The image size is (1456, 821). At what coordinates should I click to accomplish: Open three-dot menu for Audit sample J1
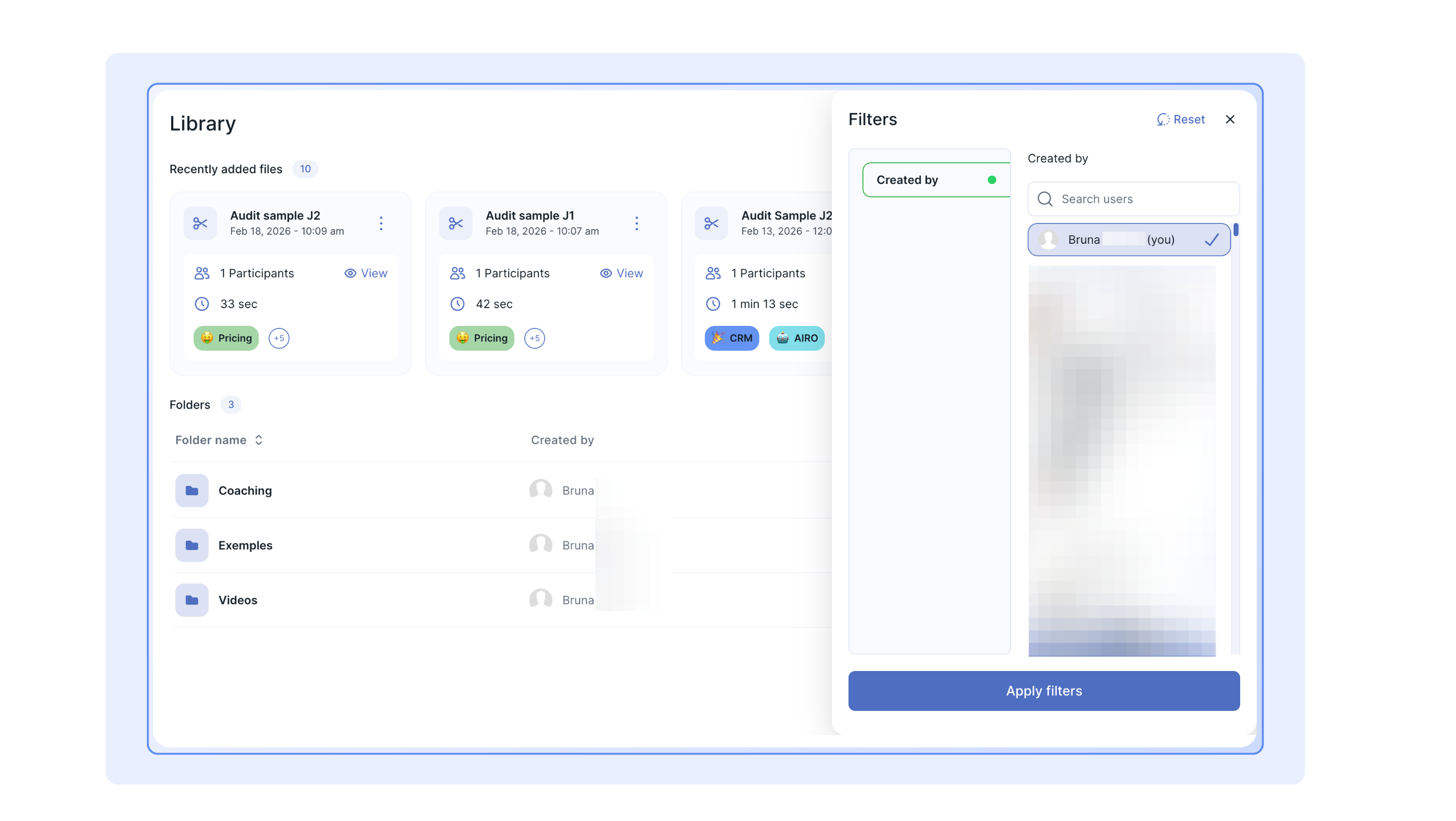[636, 223]
